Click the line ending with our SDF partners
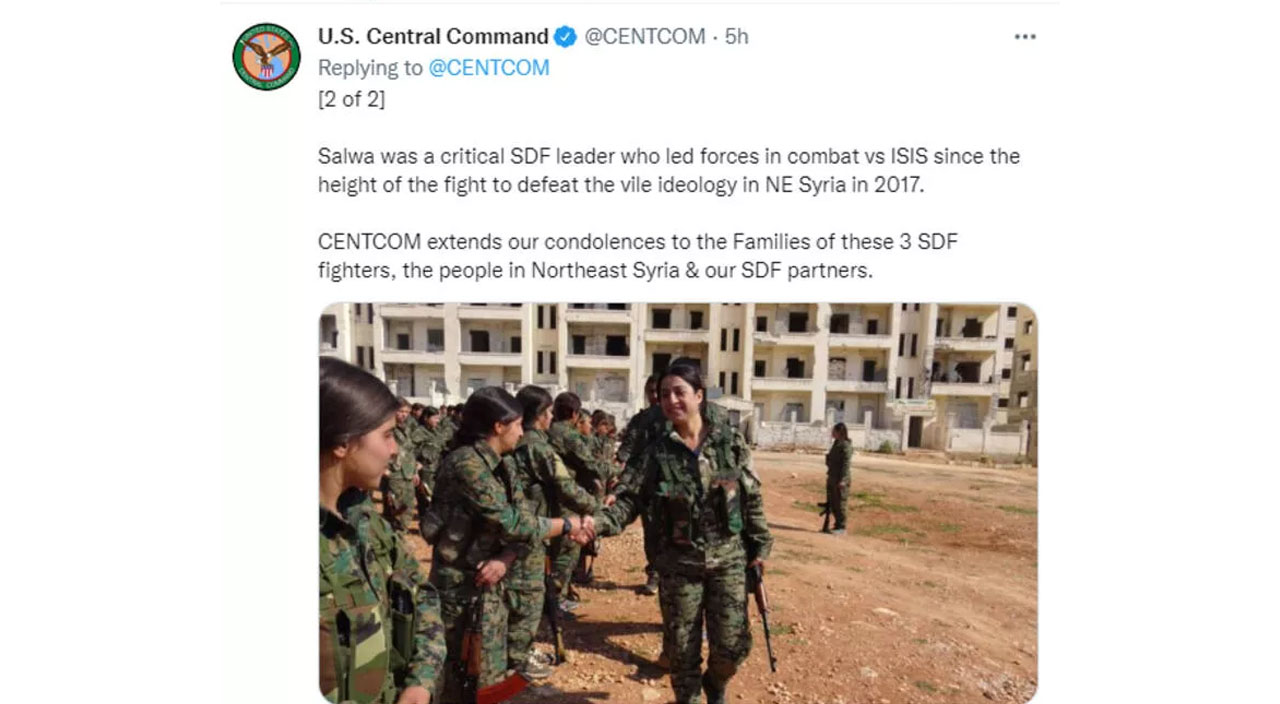The height and width of the screenshot is (704, 1280). click(595, 270)
